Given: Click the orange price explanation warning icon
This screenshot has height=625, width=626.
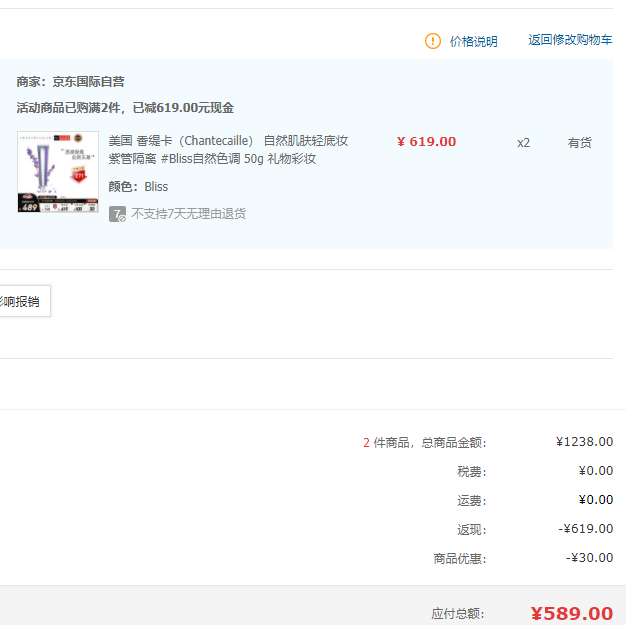Looking at the screenshot, I should [433, 41].
